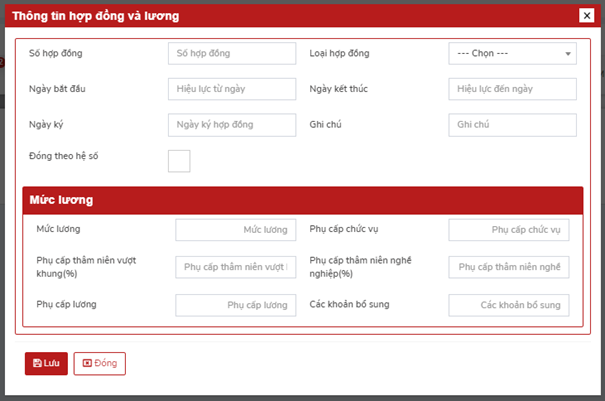Close dialog with X icon in header

(x=586, y=15)
